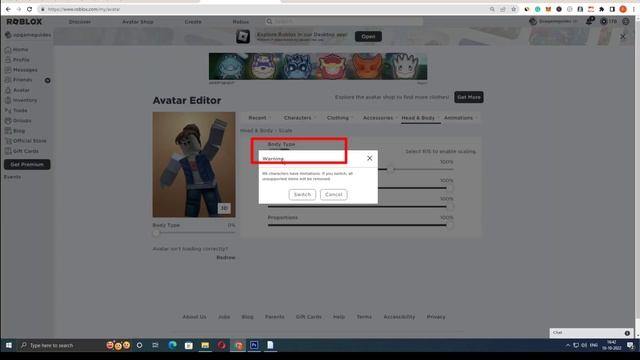
Task: Click the Body Type slider under the avatar
Action: click(194, 233)
